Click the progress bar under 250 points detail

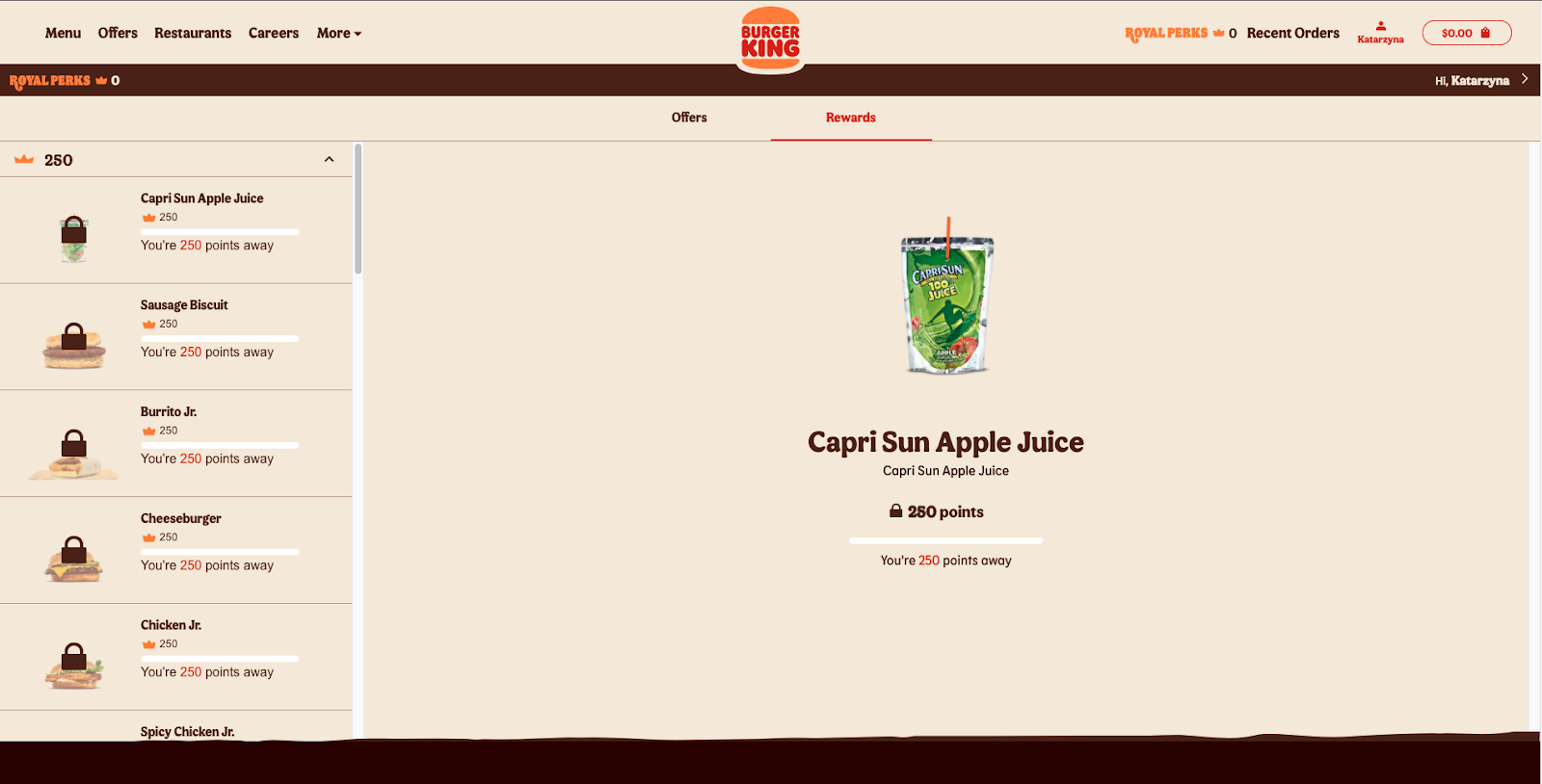tap(945, 540)
